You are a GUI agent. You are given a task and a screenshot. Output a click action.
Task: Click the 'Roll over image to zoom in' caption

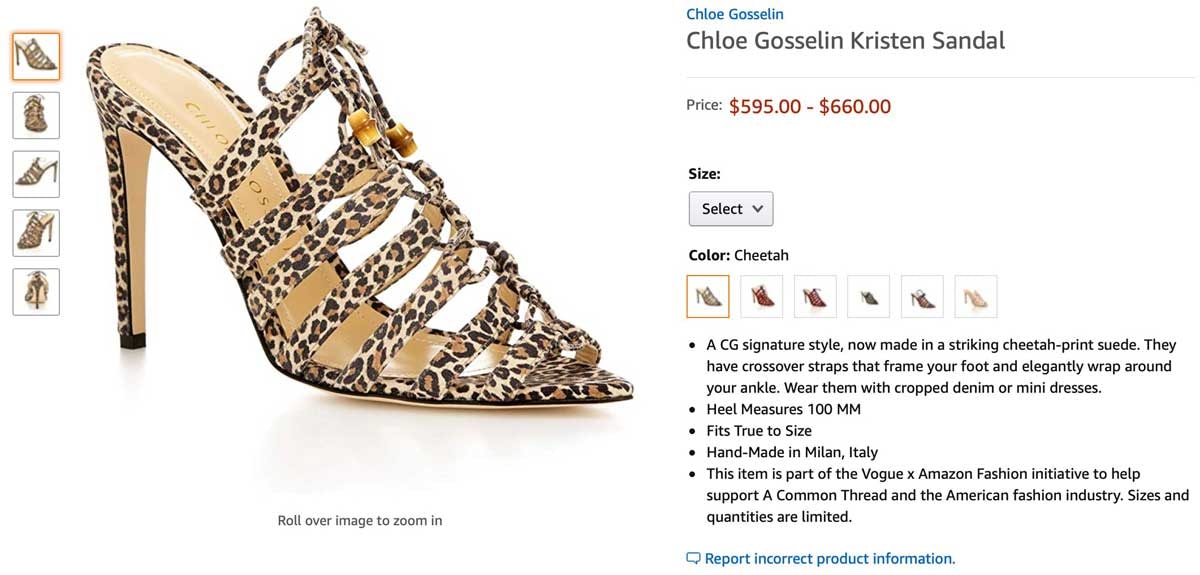(x=359, y=520)
